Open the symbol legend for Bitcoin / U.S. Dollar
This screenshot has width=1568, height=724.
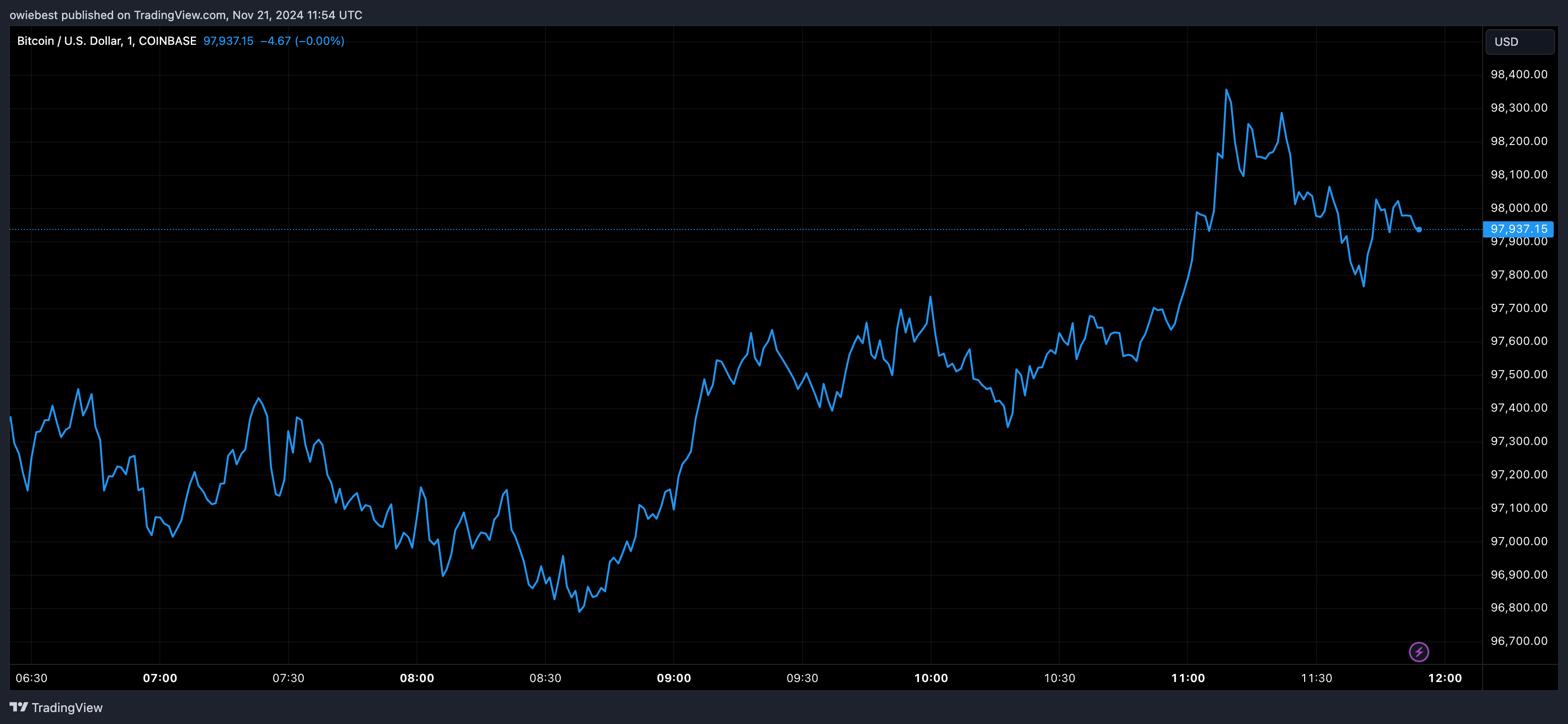click(x=73, y=41)
